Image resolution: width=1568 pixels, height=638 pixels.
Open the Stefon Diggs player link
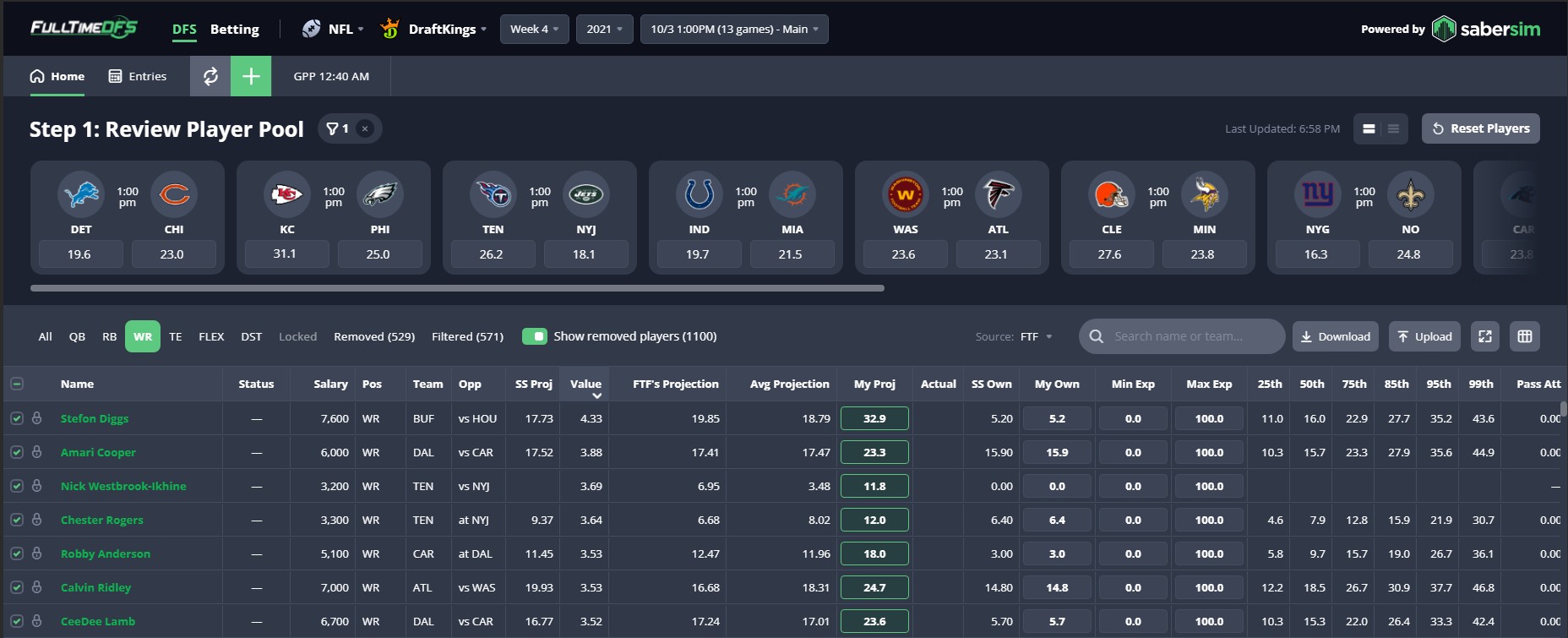95,418
